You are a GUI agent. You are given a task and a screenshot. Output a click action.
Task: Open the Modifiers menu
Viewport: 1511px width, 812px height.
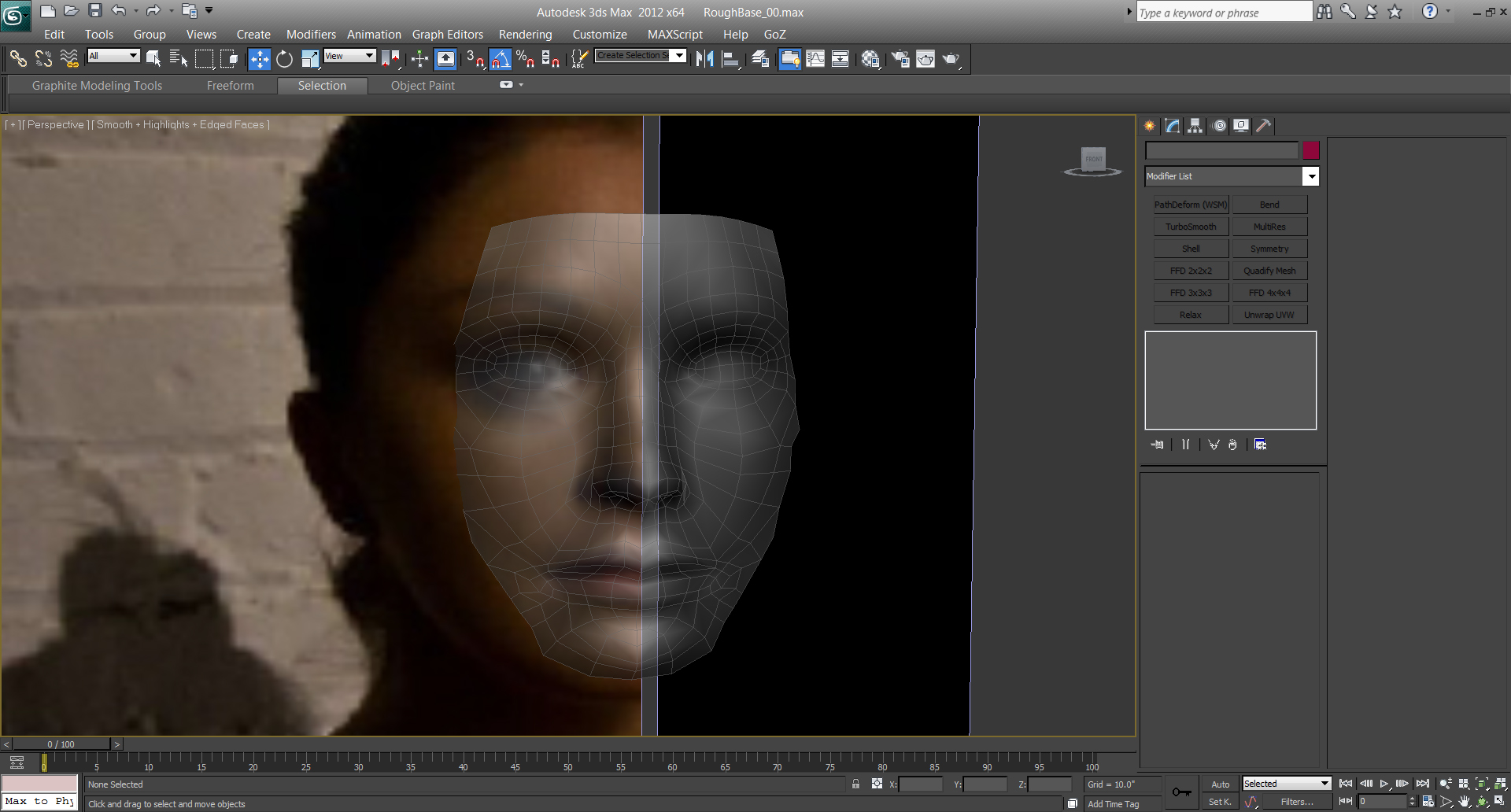(x=311, y=35)
